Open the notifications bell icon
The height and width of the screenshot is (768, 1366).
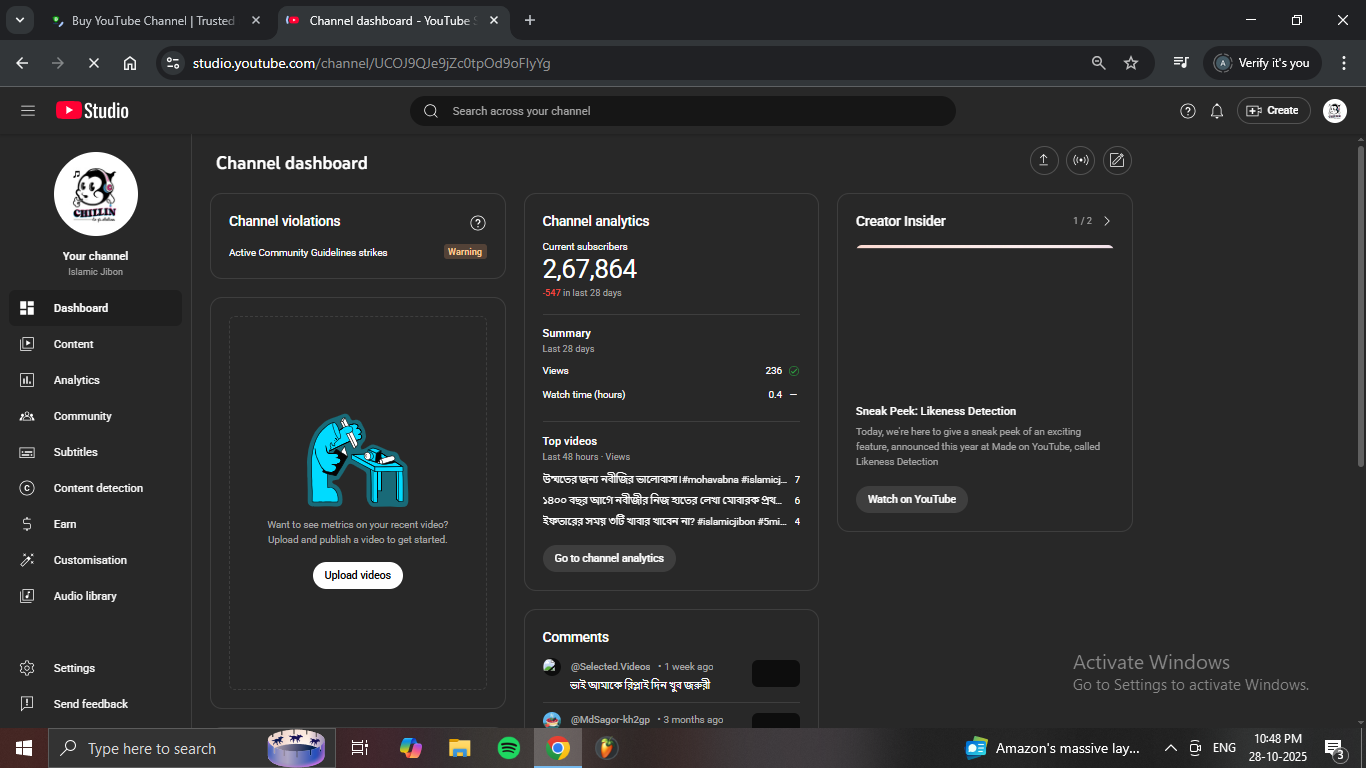pyautogui.click(x=1217, y=111)
